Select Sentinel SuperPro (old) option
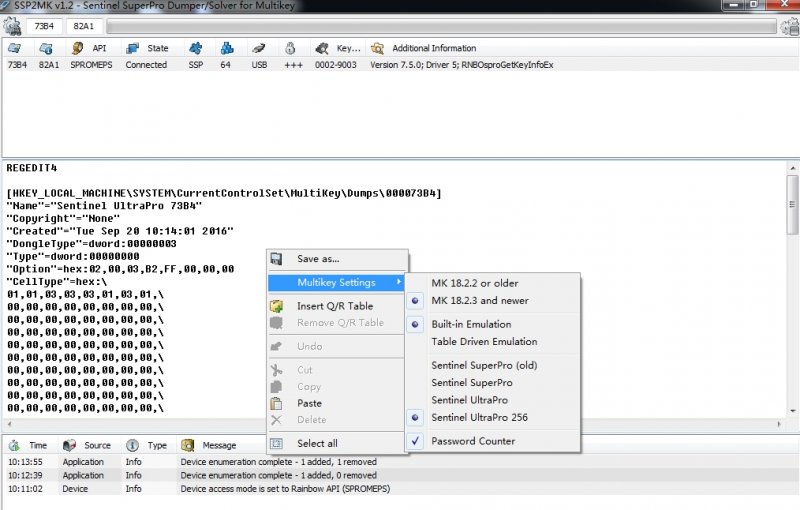This screenshot has height=510, width=800. [493, 365]
